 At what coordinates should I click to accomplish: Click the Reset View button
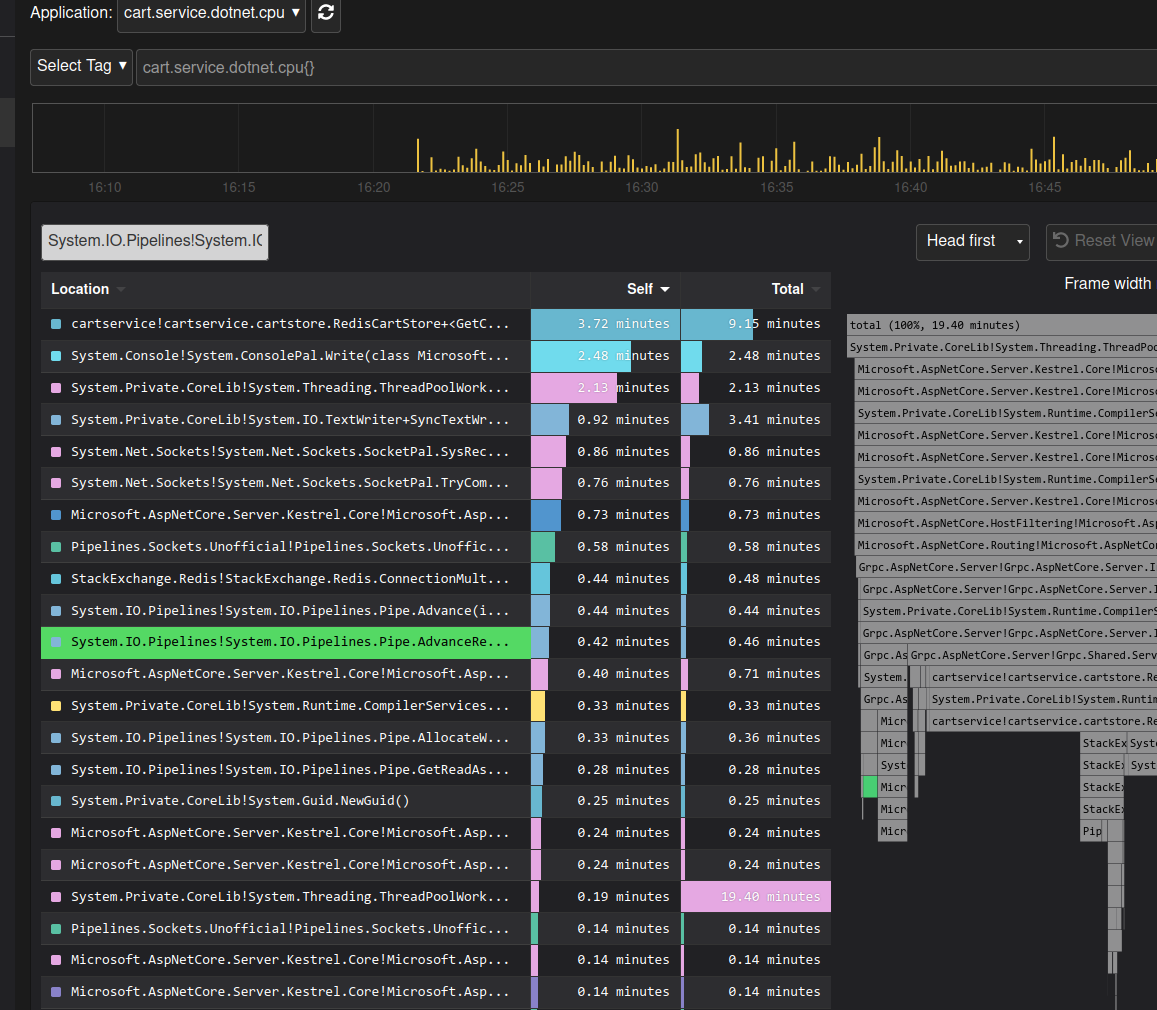(1102, 241)
